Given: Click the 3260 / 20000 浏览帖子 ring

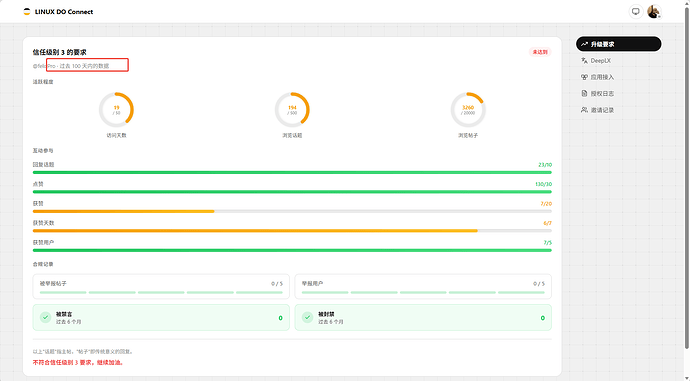Looking at the screenshot, I should (x=468, y=110).
